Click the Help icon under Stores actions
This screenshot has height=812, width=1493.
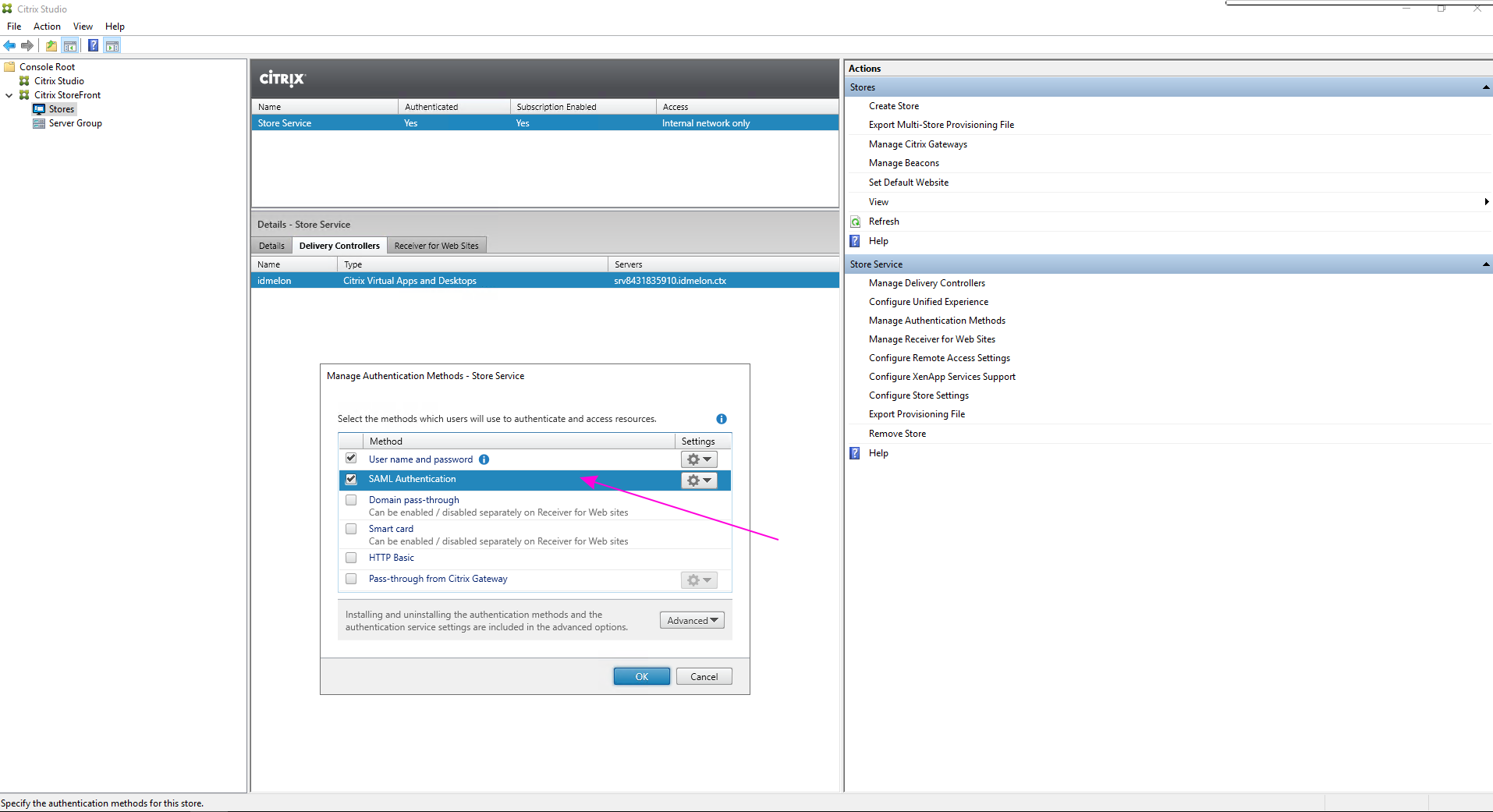coord(855,241)
